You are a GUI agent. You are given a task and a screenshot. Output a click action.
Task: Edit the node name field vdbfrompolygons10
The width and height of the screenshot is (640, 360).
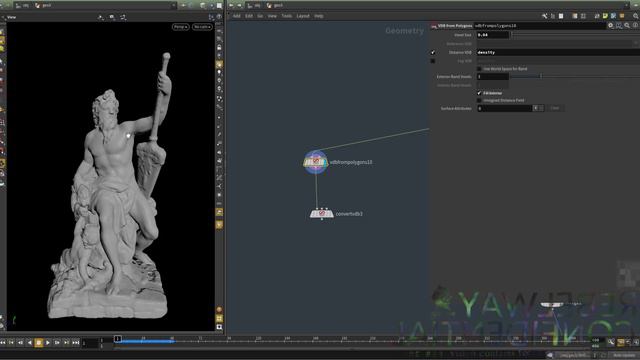click(x=539, y=26)
